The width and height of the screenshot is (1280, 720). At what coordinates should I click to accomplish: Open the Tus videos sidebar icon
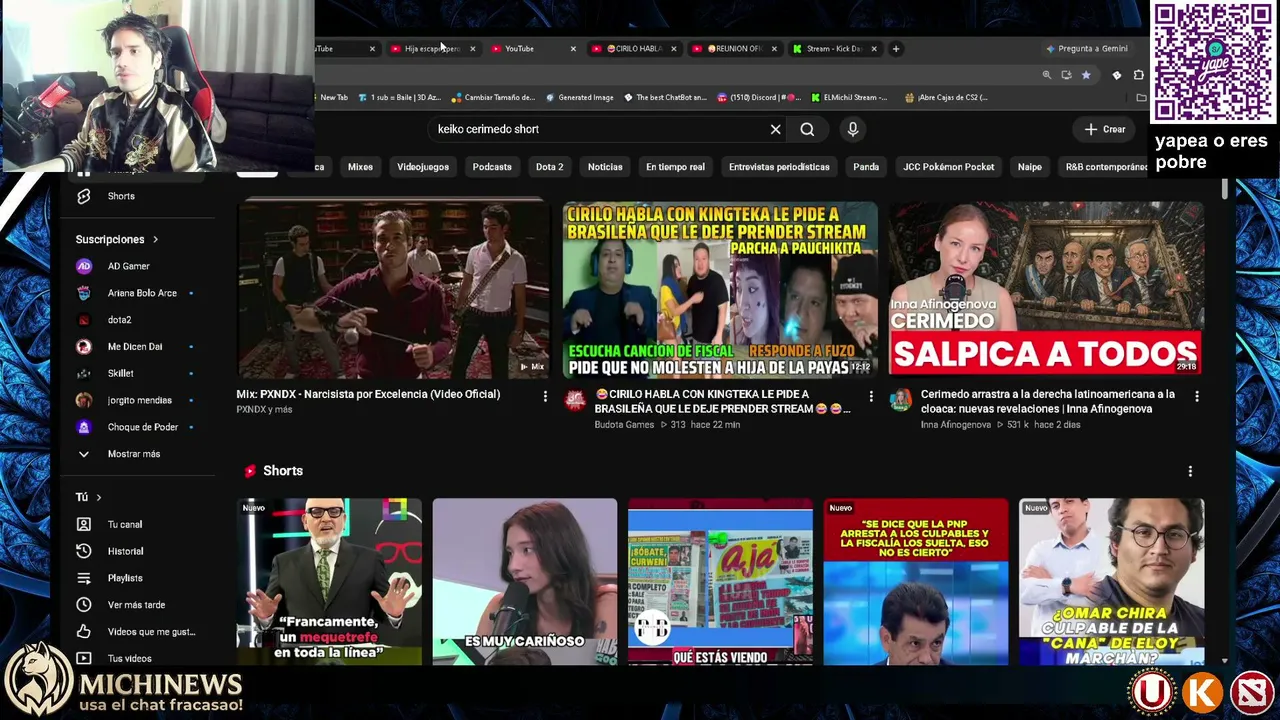(84, 658)
